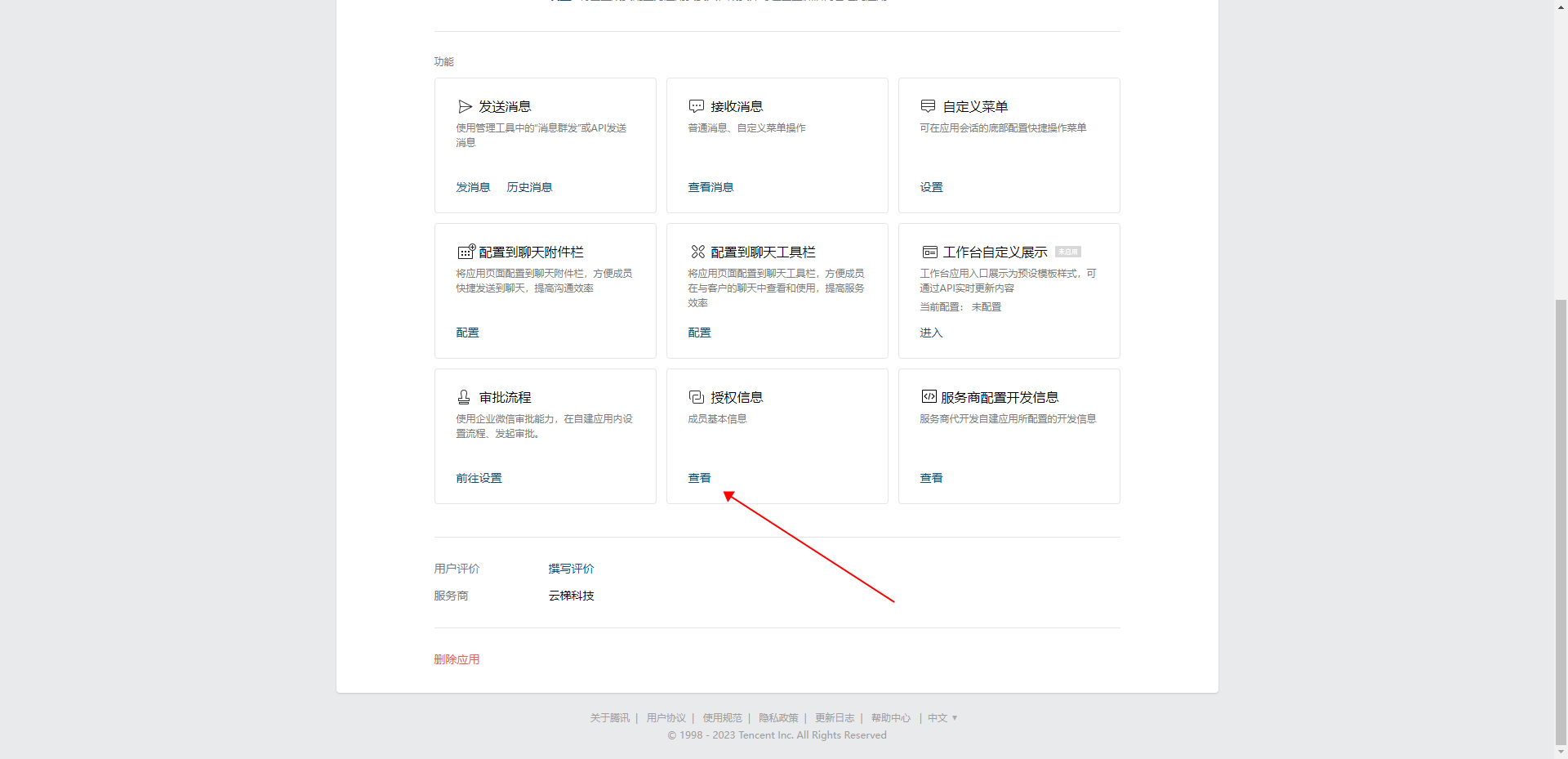The width and height of the screenshot is (1568, 759).
Task: Click the 接收消息 card title
Action: click(x=737, y=106)
